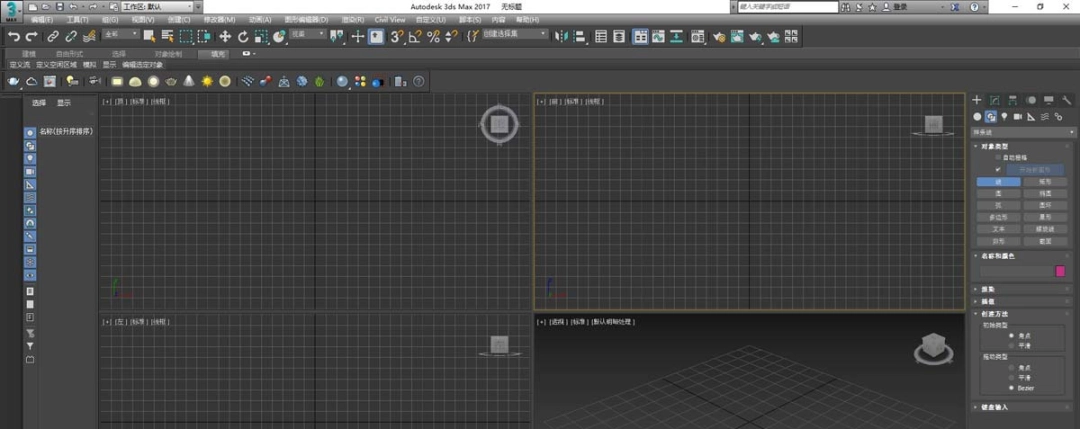Open the Civil View menu

(390, 20)
